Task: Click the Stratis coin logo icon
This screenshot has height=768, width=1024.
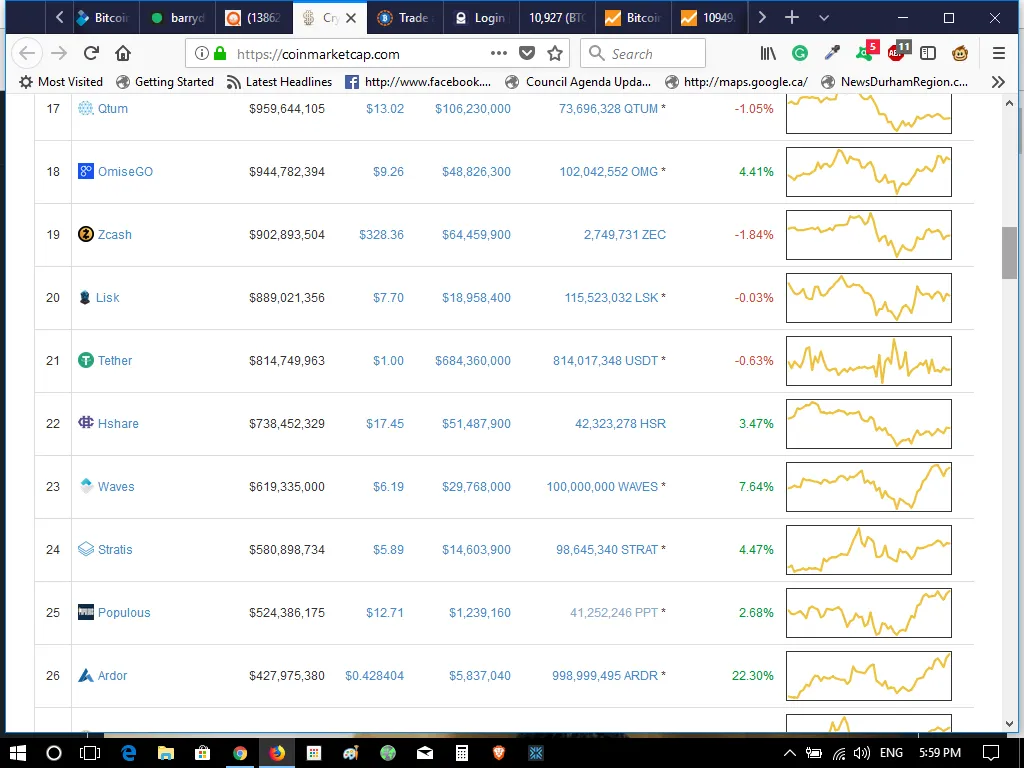Action: 86,549
